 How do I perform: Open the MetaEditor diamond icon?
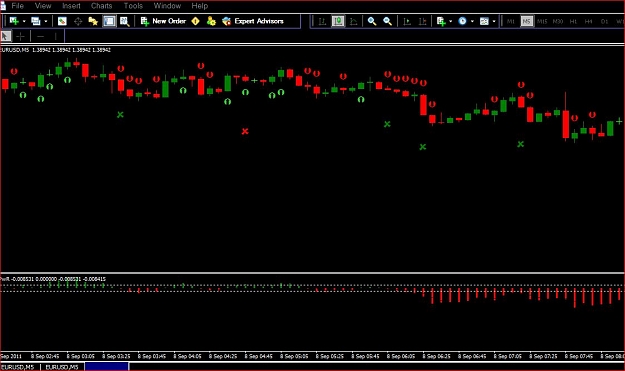tap(195, 21)
